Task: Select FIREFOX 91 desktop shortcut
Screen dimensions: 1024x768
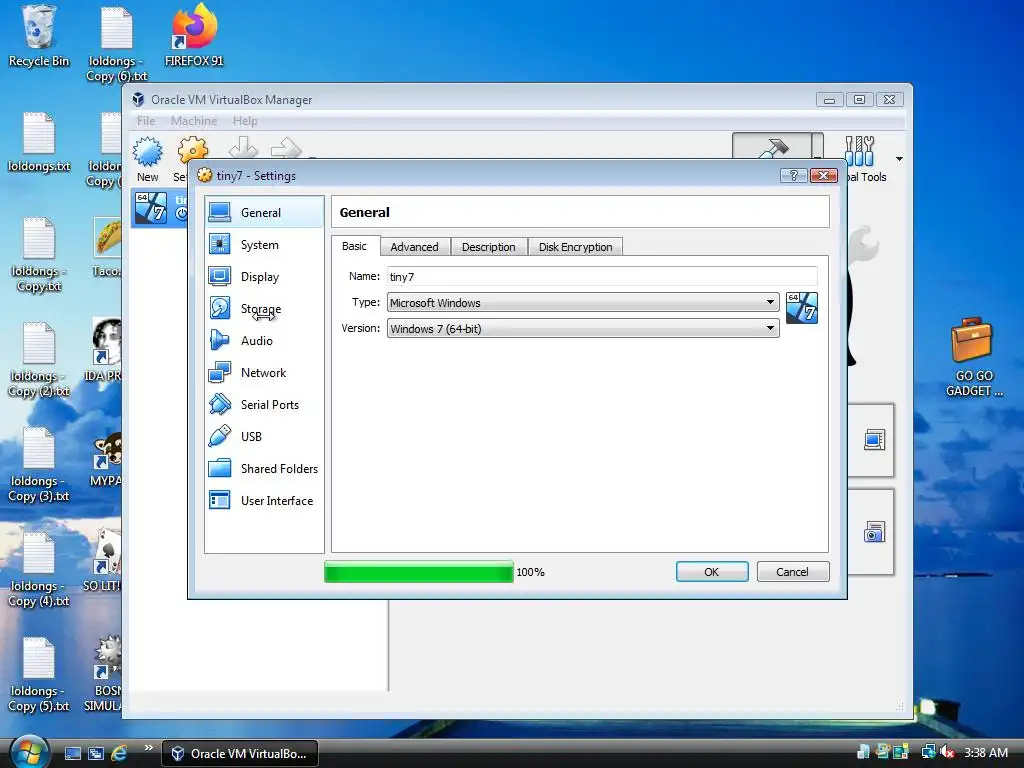Action: click(x=194, y=36)
